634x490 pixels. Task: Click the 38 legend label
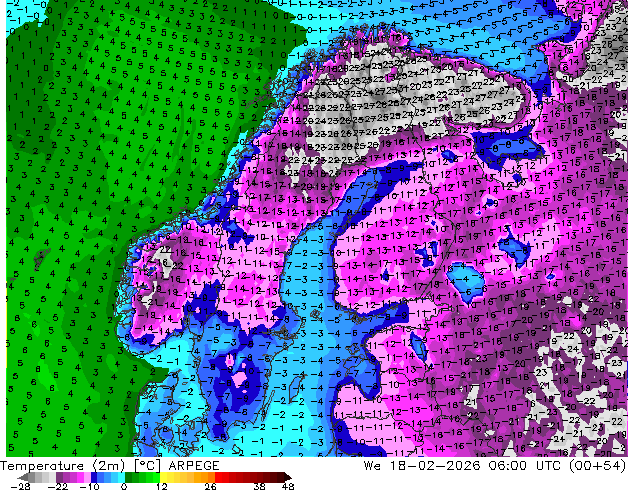pyautogui.click(x=260, y=486)
